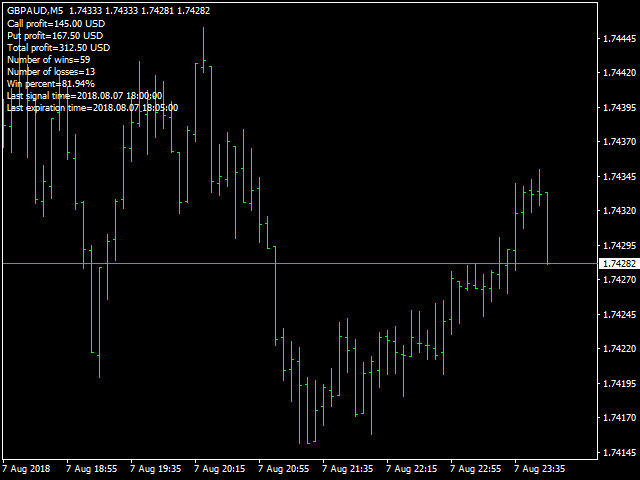Click the Last expiration time line
The height and width of the screenshot is (480, 640).
[92, 108]
